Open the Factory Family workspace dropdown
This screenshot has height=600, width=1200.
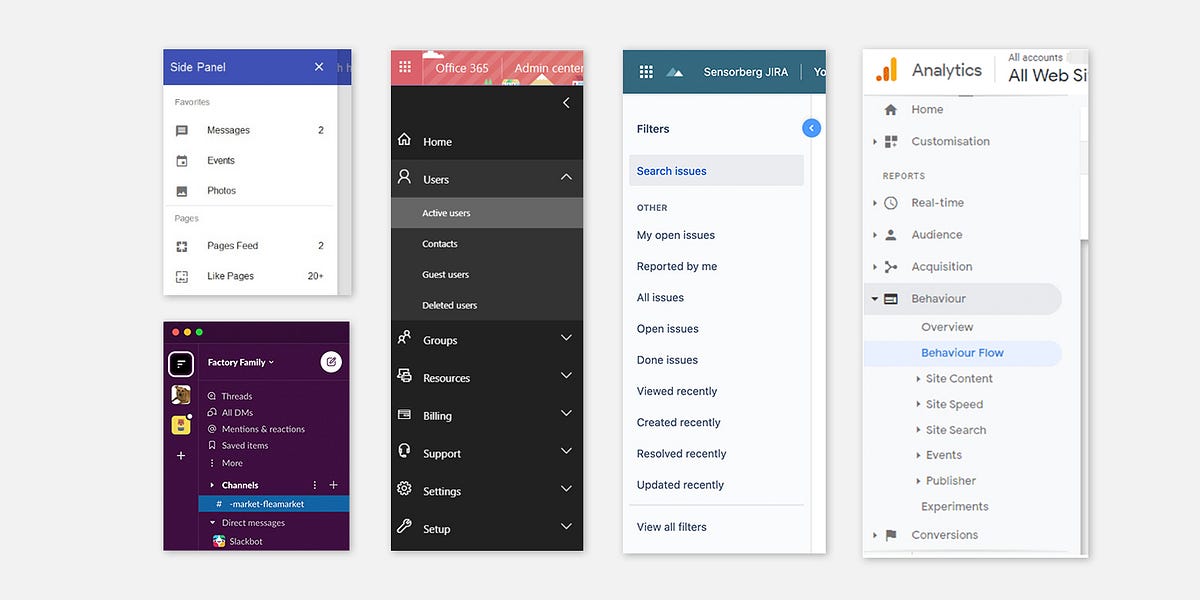click(x=240, y=361)
